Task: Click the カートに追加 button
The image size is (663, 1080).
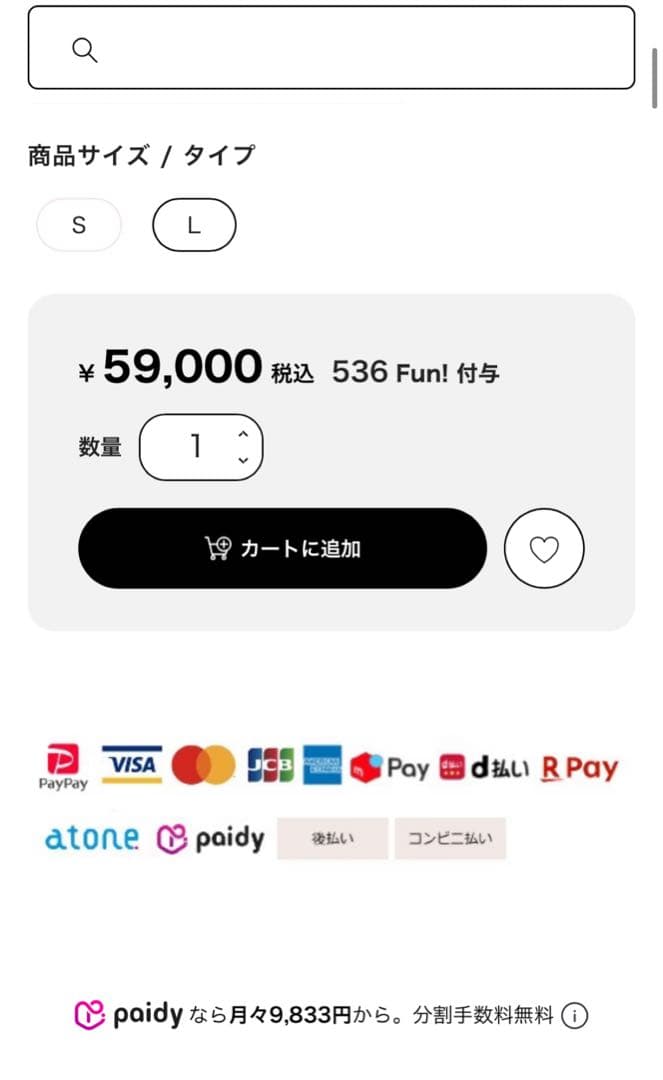Action: pos(283,548)
